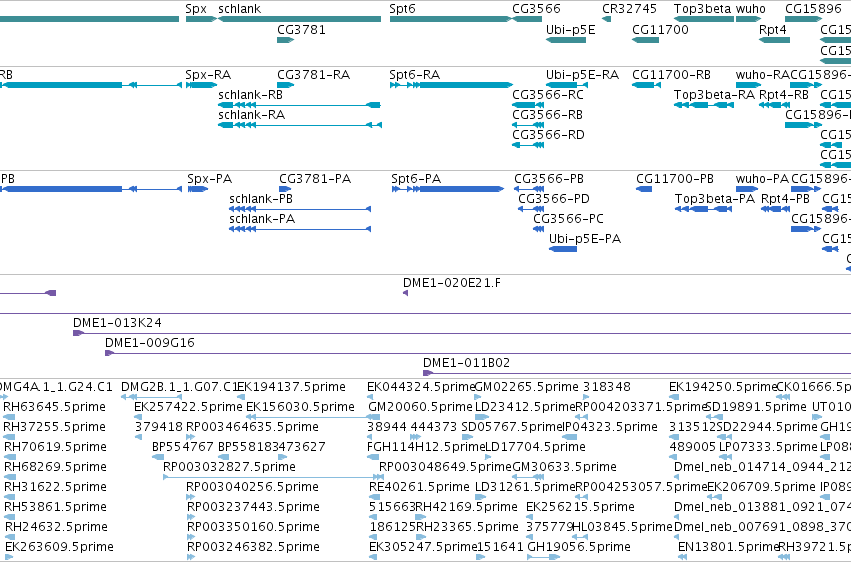The image size is (851, 562).
Task: Click the EK263609.5prime EST label
Action: click(x=59, y=547)
